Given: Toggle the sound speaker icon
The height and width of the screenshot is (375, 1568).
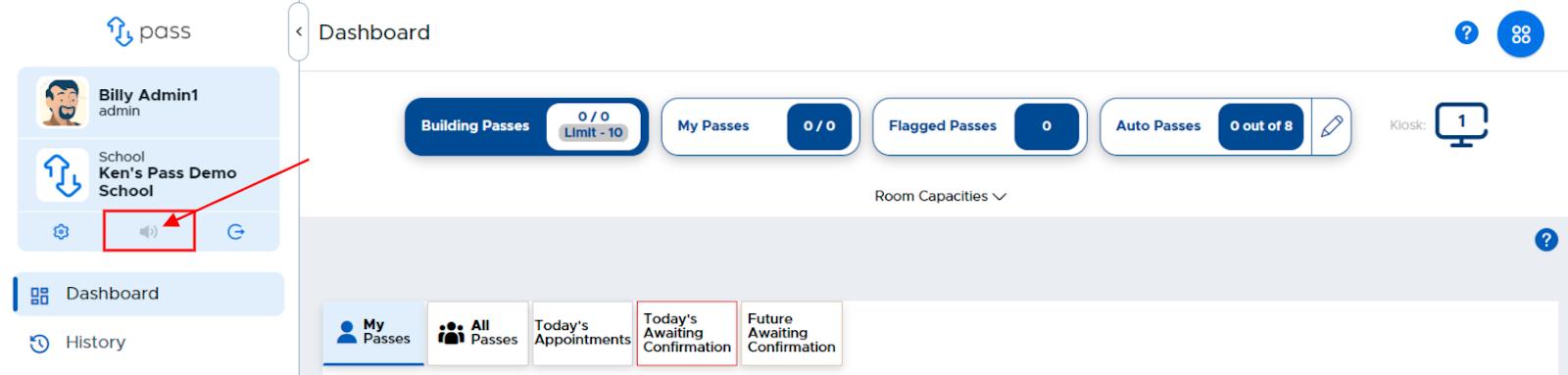Looking at the screenshot, I should (x=148, y=232).
